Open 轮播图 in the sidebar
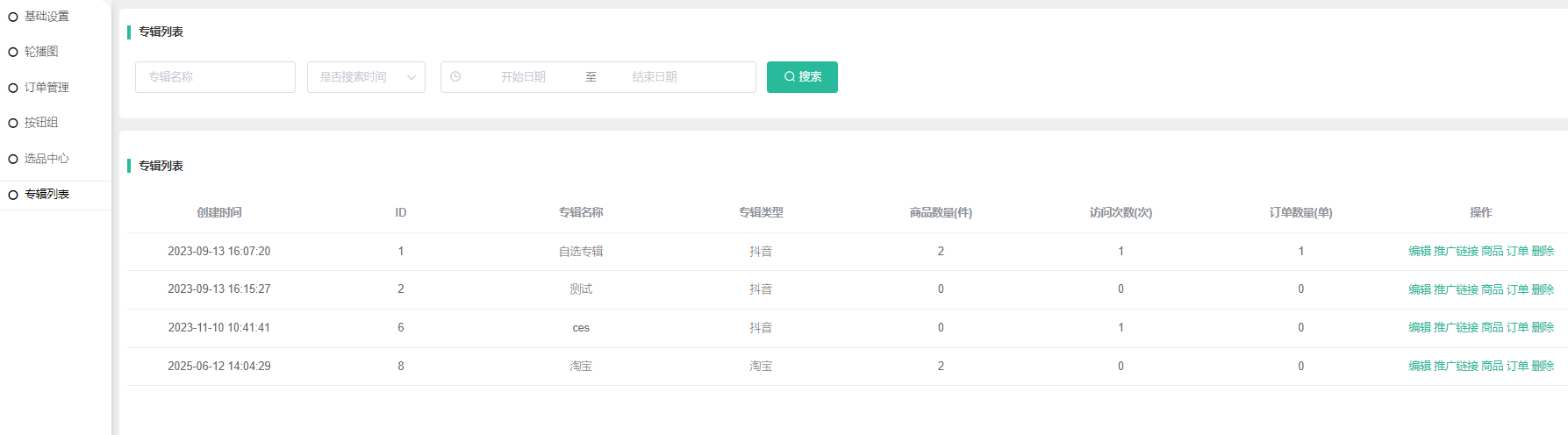The width and height of the screenshot is (1568, 435). point(41,52)
